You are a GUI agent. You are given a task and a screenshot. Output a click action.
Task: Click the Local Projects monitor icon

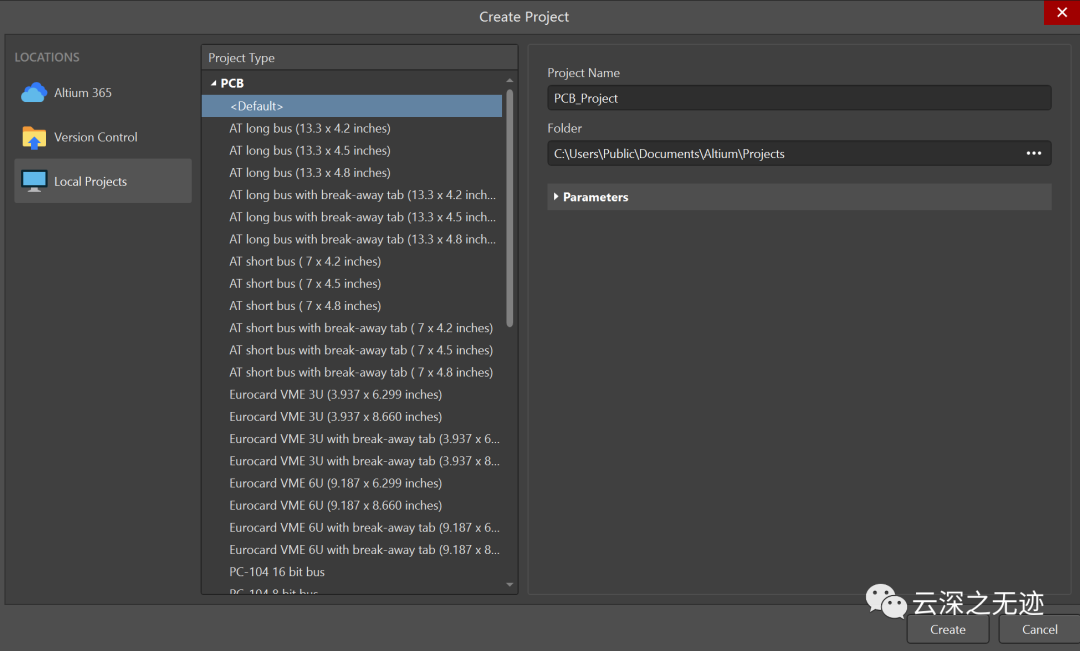point(34,181)
